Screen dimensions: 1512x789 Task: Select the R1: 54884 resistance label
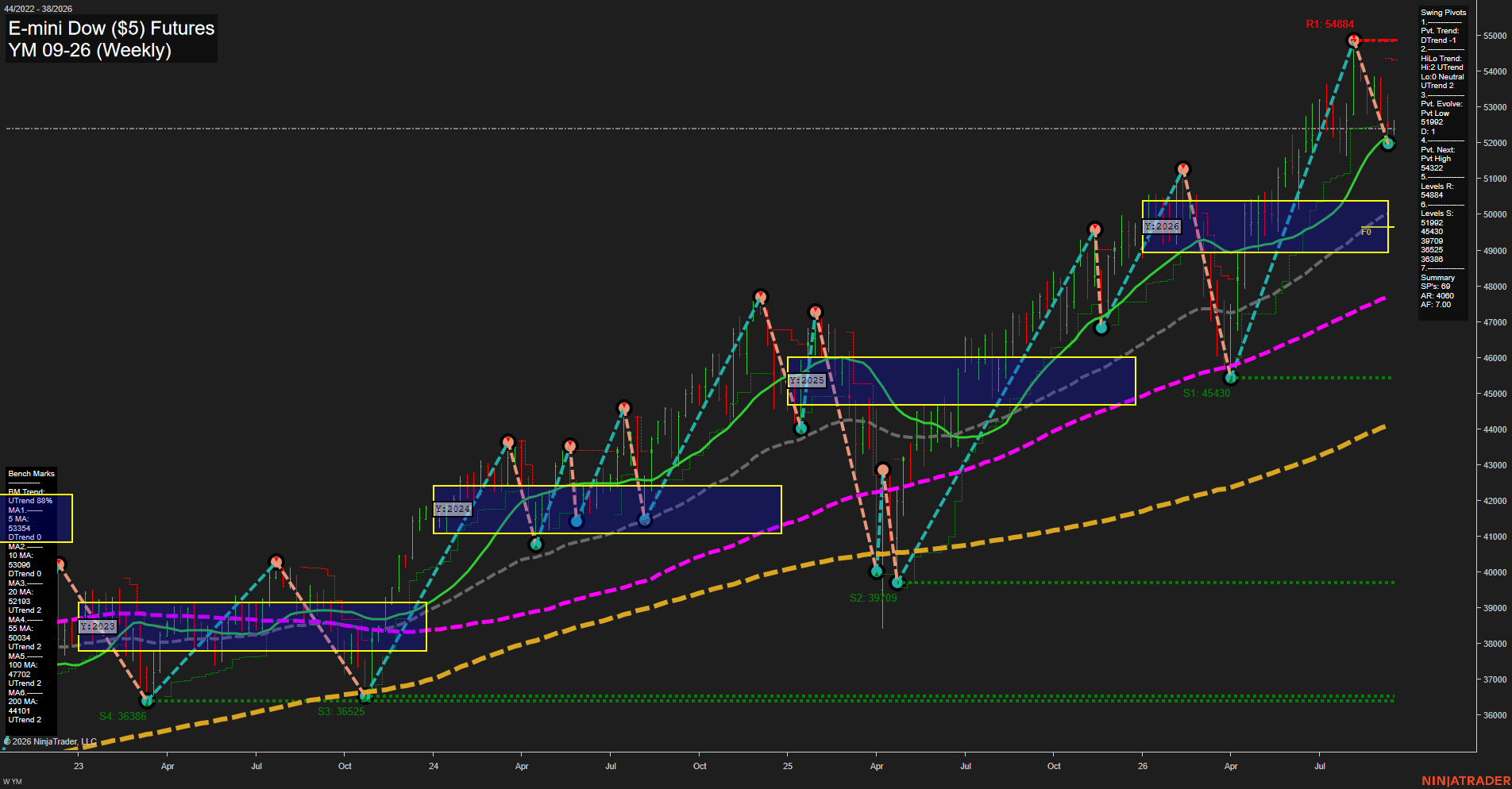[1329, 25]
